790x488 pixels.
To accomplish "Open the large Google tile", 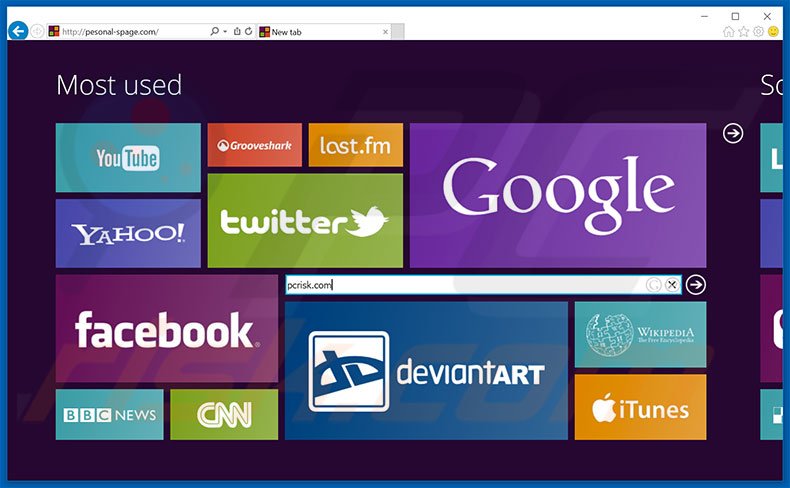I will 558,195.
